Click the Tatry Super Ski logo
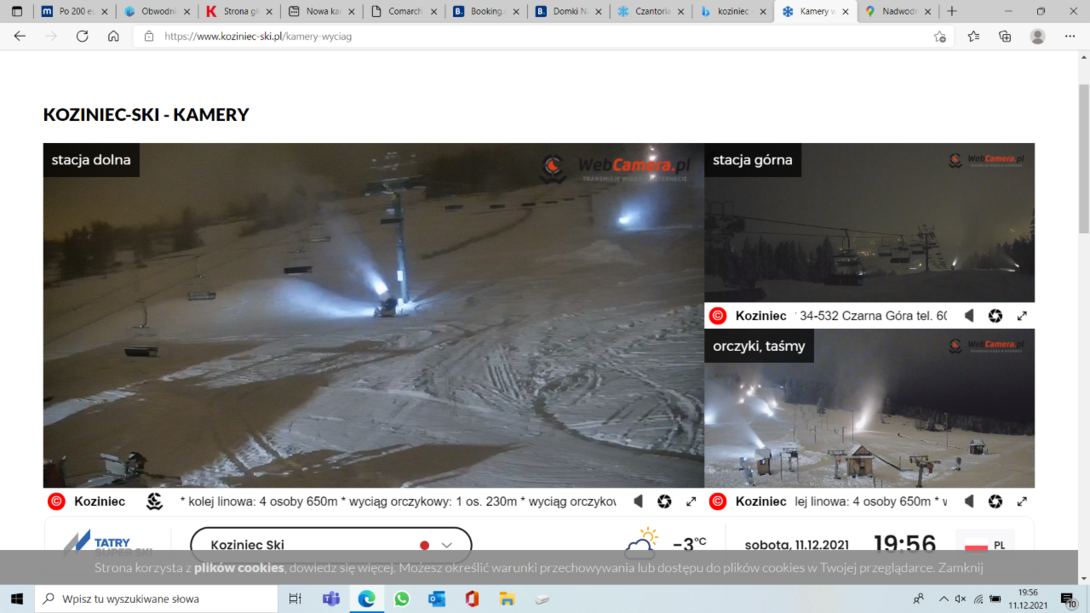The image size is (1090, 613). (108, 543)
